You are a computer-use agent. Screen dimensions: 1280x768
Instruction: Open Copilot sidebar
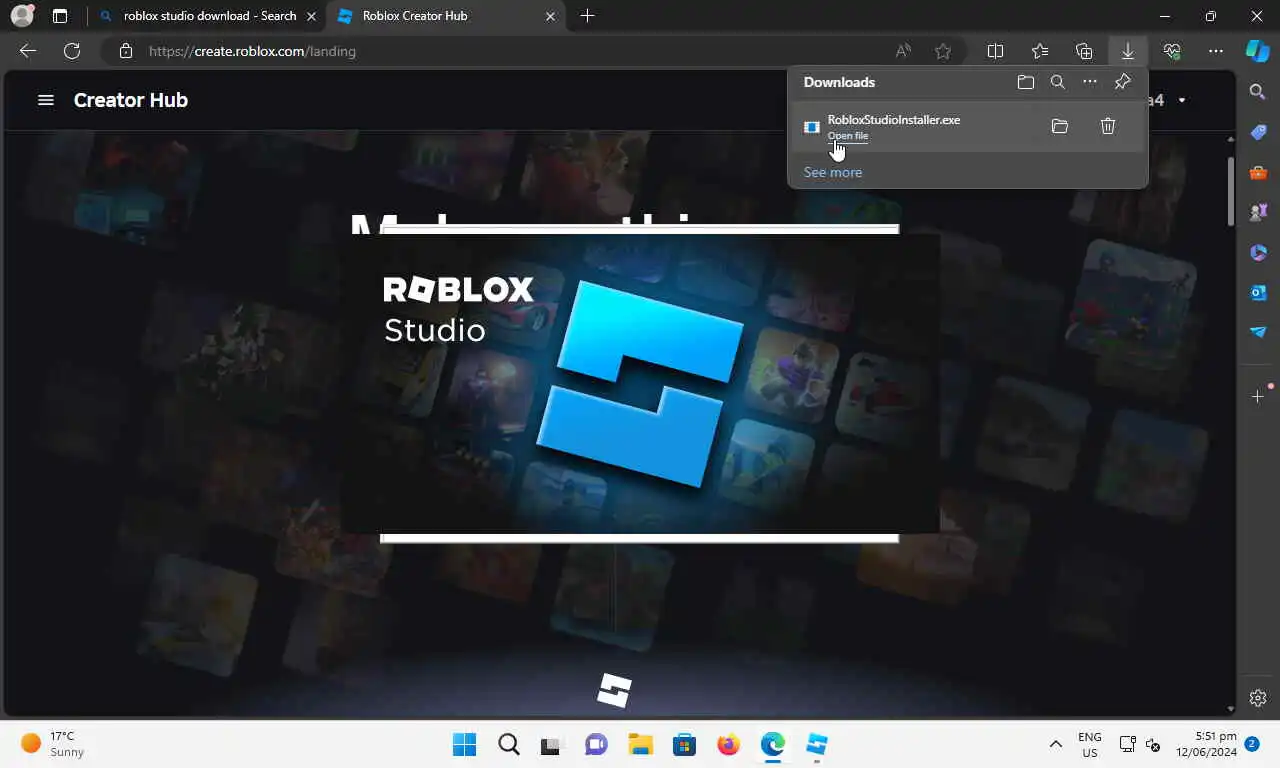pyautogui.click(x=1258, y=51)
